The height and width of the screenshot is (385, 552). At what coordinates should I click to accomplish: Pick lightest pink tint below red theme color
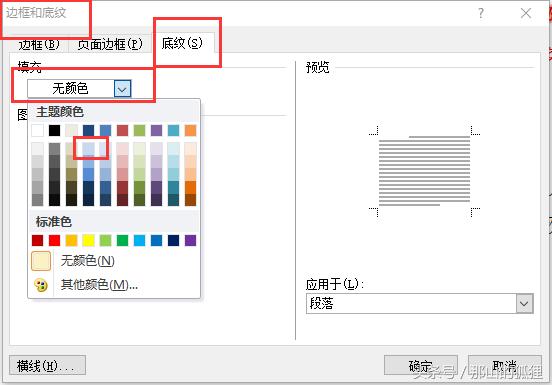123,149
